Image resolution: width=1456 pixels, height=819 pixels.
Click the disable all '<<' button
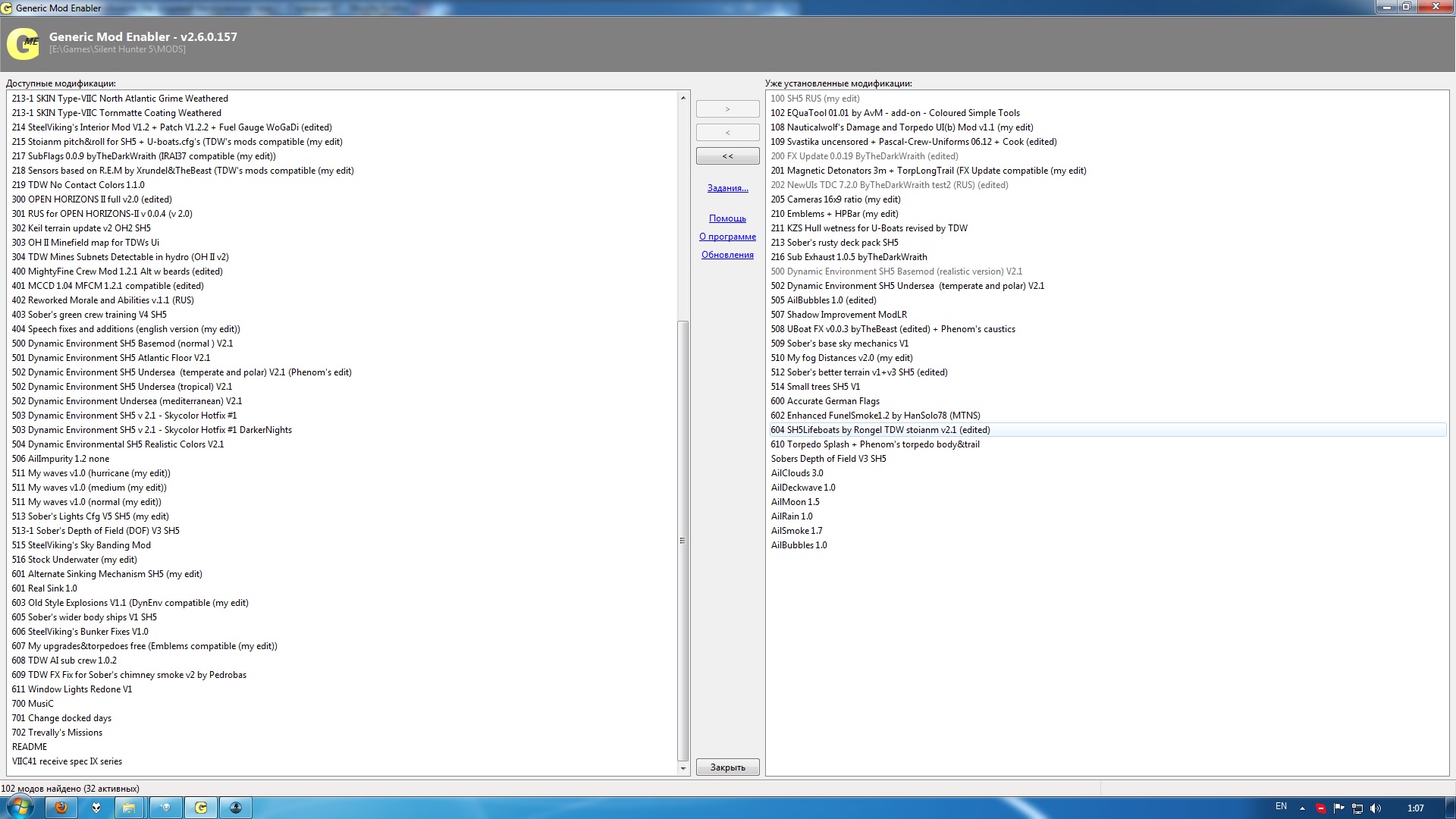click(x=727, y=156)
